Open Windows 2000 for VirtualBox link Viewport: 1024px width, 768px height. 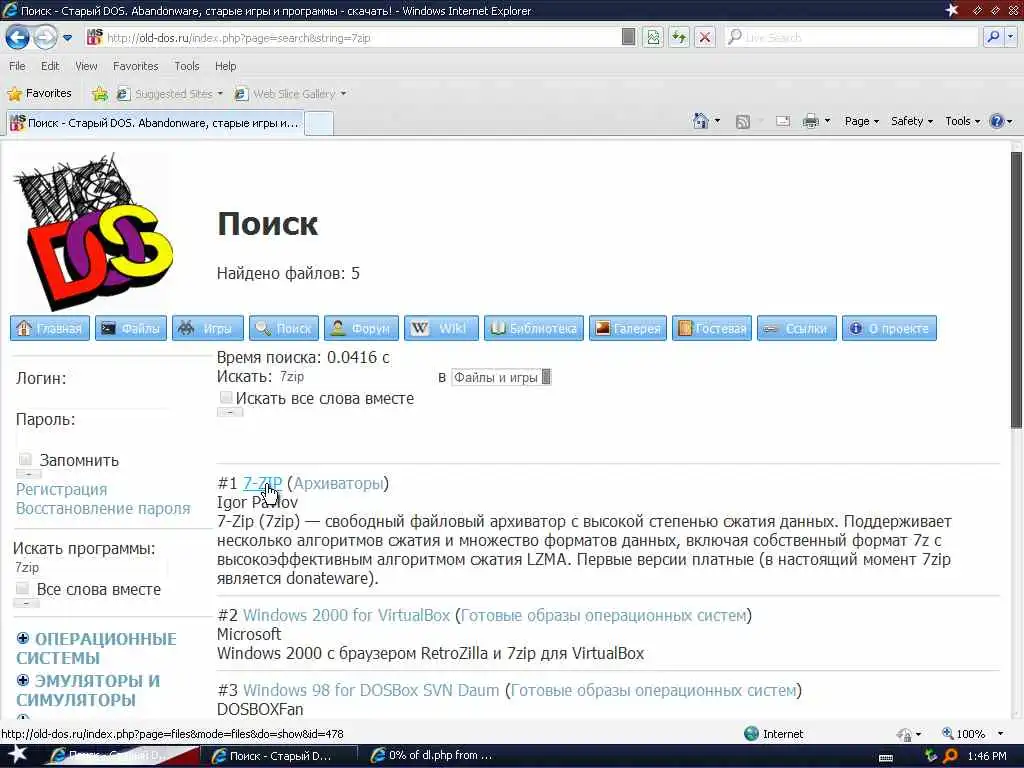pyautogui.click(x=346, y=615)
